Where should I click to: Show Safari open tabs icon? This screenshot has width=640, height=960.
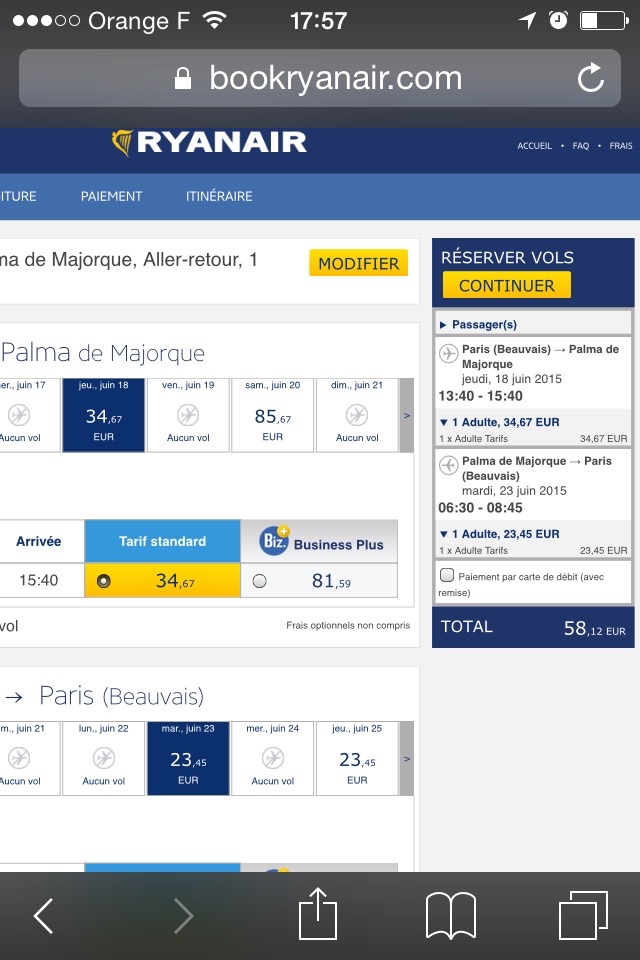tap(583, 915)
